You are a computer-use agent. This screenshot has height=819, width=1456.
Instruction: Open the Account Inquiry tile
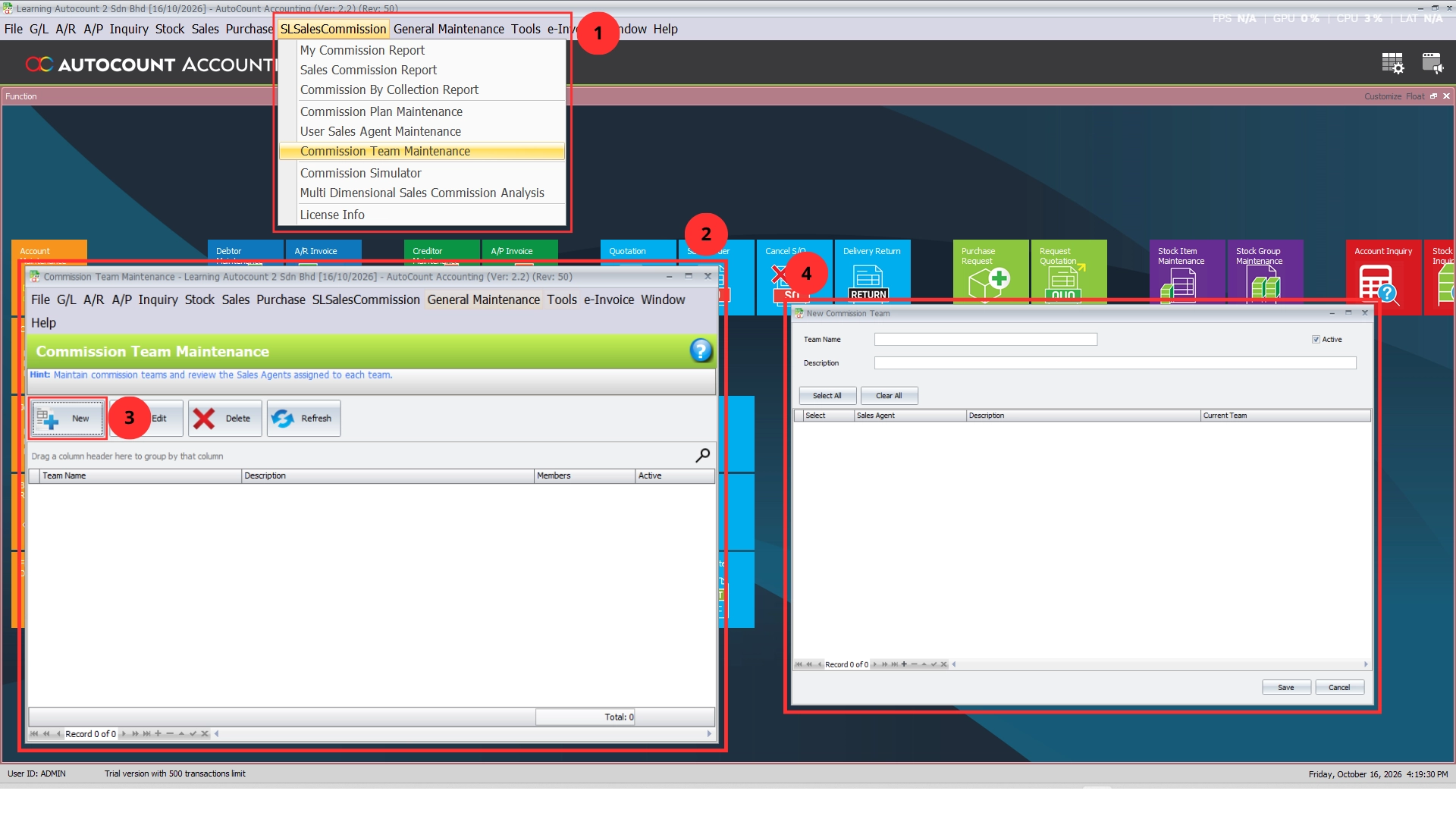(1383, 277)
